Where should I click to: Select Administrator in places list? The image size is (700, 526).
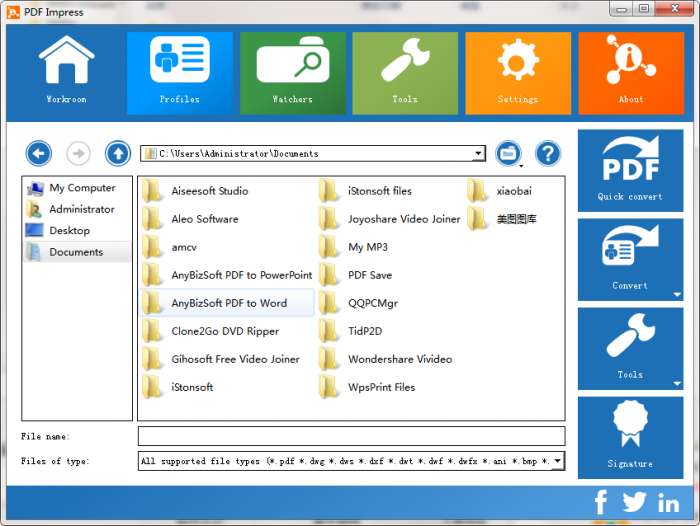(77, 209)
